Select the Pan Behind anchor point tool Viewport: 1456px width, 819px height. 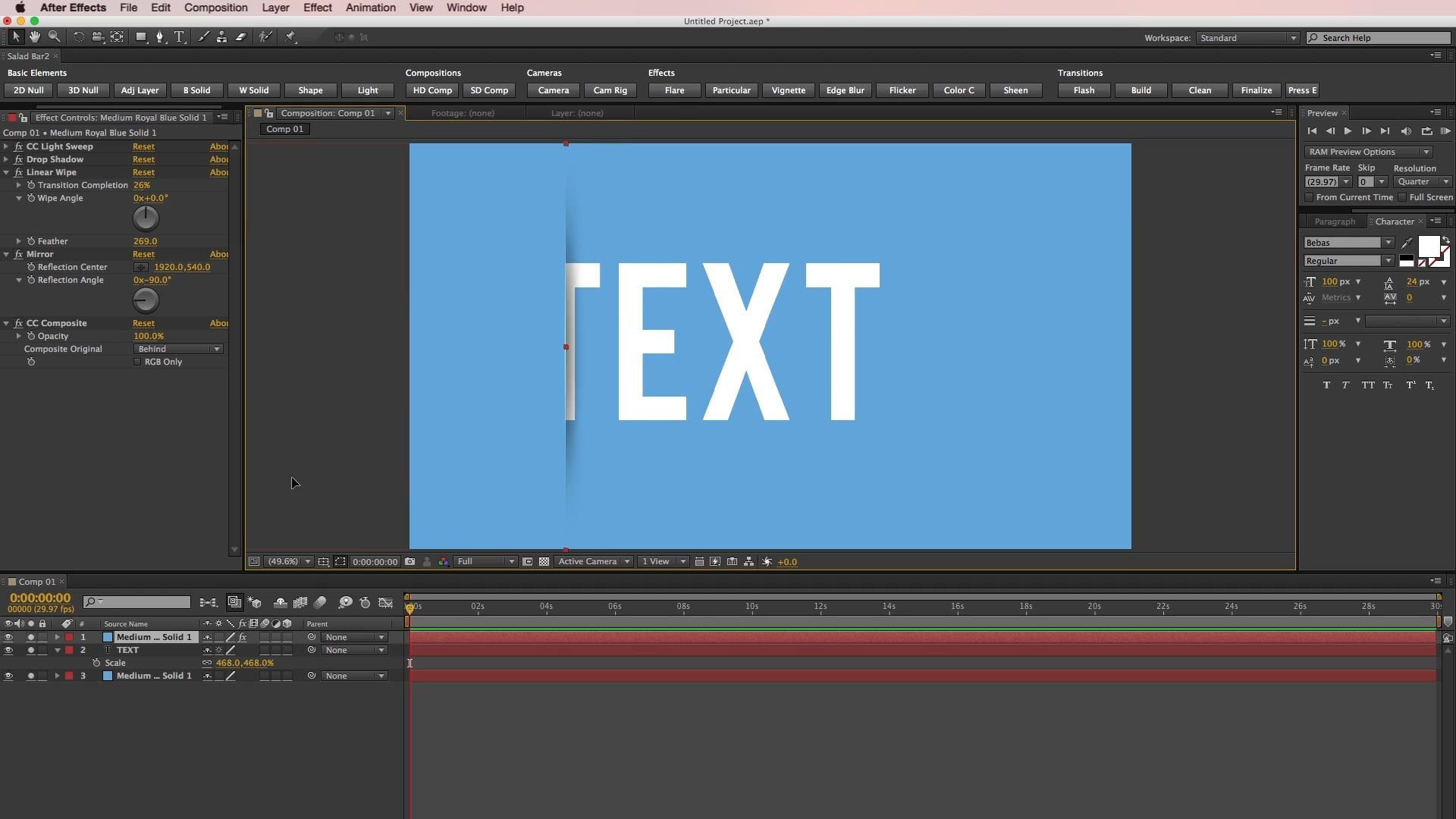click(117, 36)
